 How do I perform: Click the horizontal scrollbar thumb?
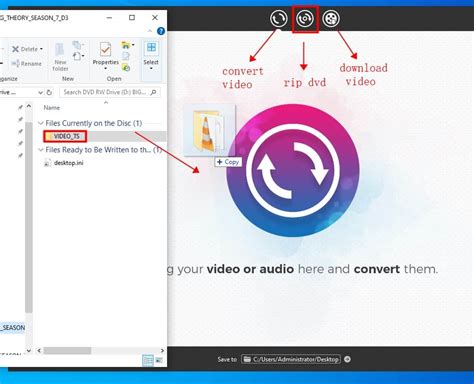[x=67, y=351]
